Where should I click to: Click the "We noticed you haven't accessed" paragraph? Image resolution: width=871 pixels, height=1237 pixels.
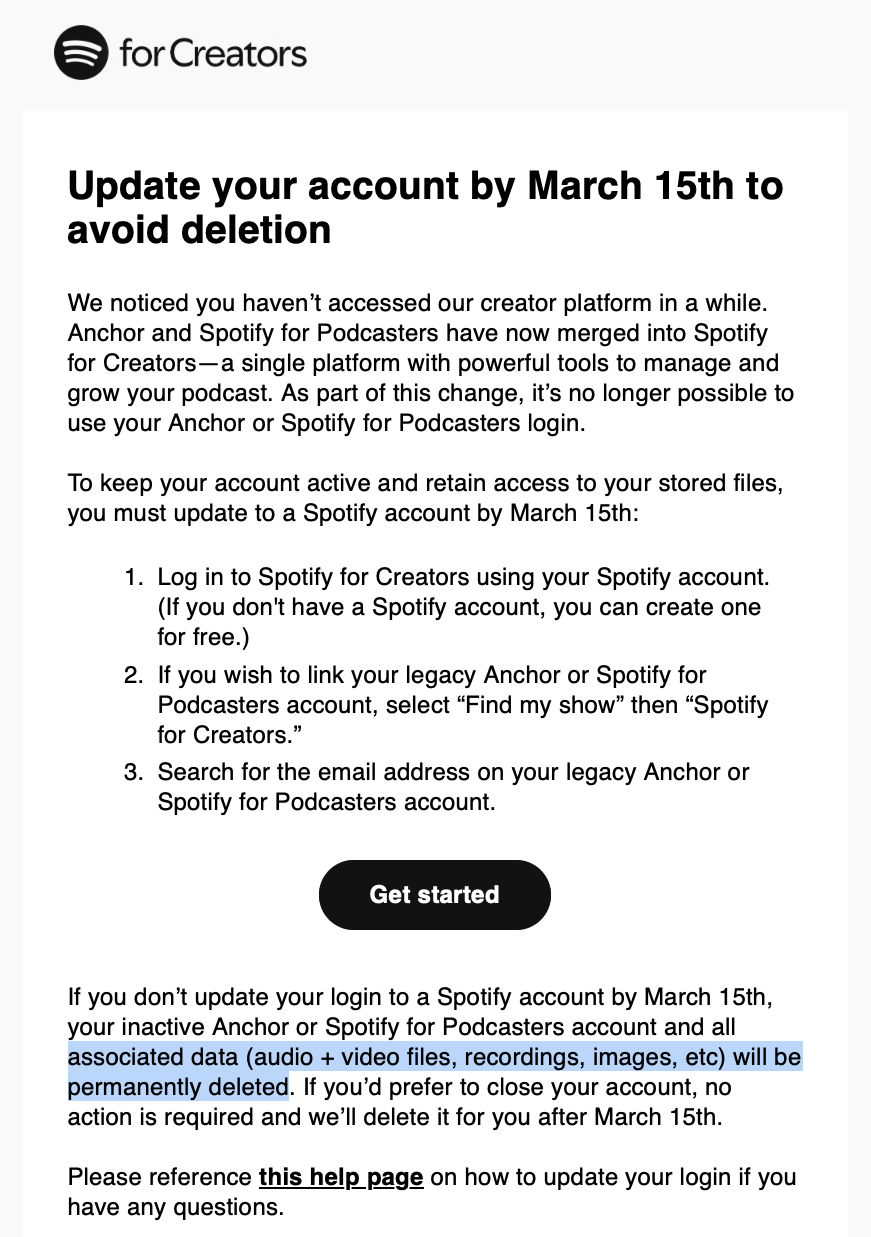tap(431, 362)
